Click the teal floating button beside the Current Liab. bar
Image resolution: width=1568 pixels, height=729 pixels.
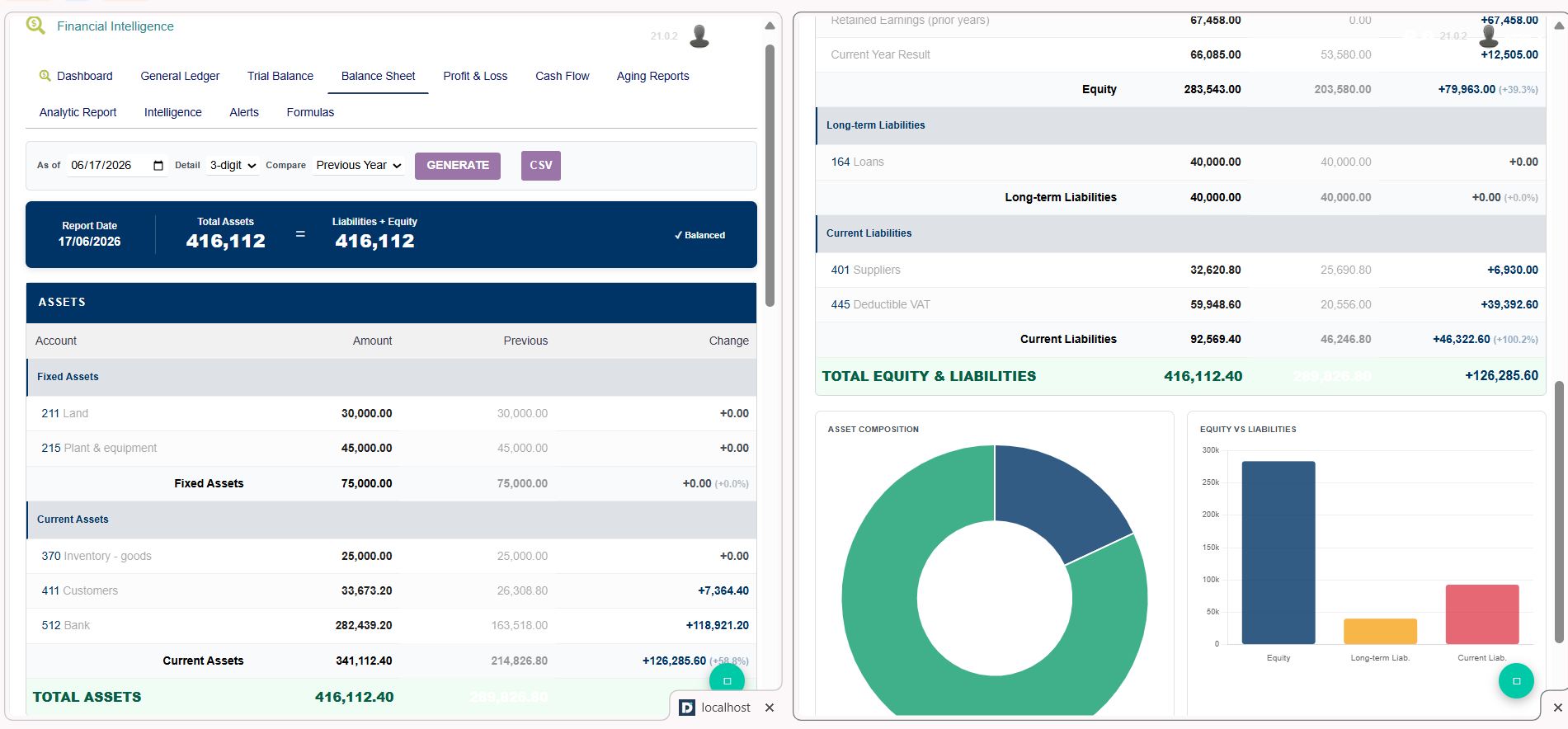pyautogui.click(x=1516, y=680)
